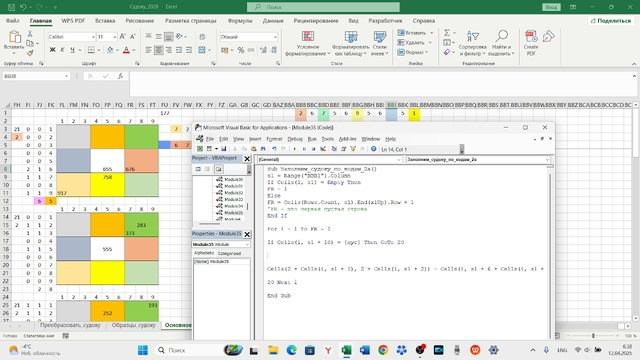640x360 pixels.
Task: Click the View Microsoft Excel icon in VBA toolbar
Action: (200, 149)
